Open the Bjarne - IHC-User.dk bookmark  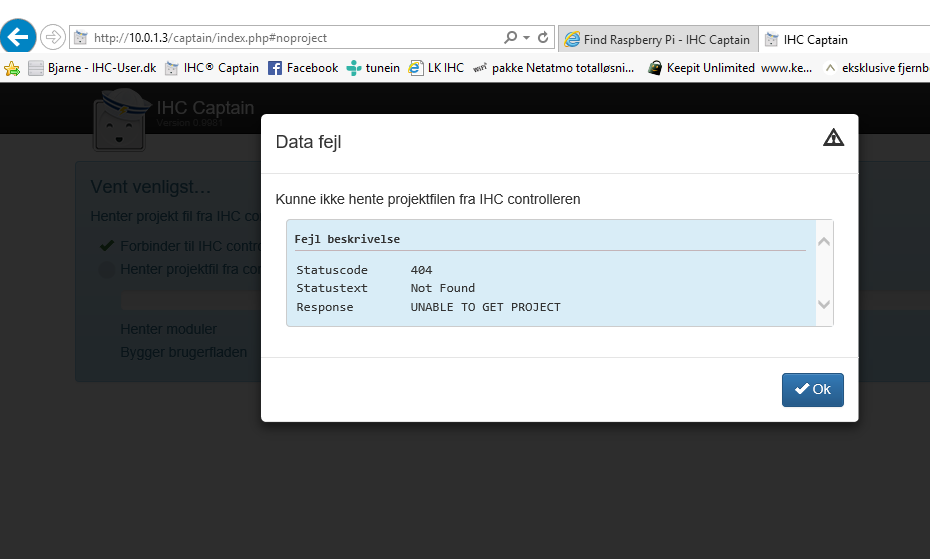(x=92, y=68)
